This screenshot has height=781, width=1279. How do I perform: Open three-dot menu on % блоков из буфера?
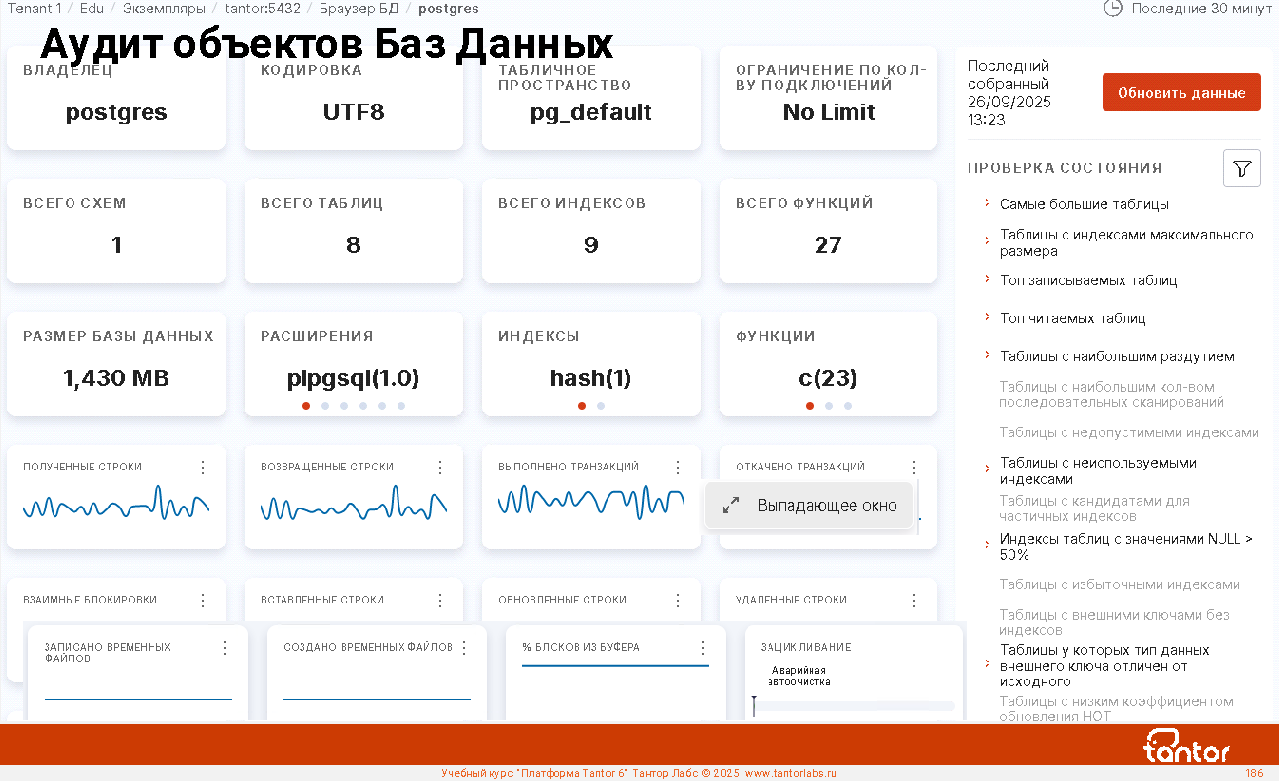tap(703, 648)
